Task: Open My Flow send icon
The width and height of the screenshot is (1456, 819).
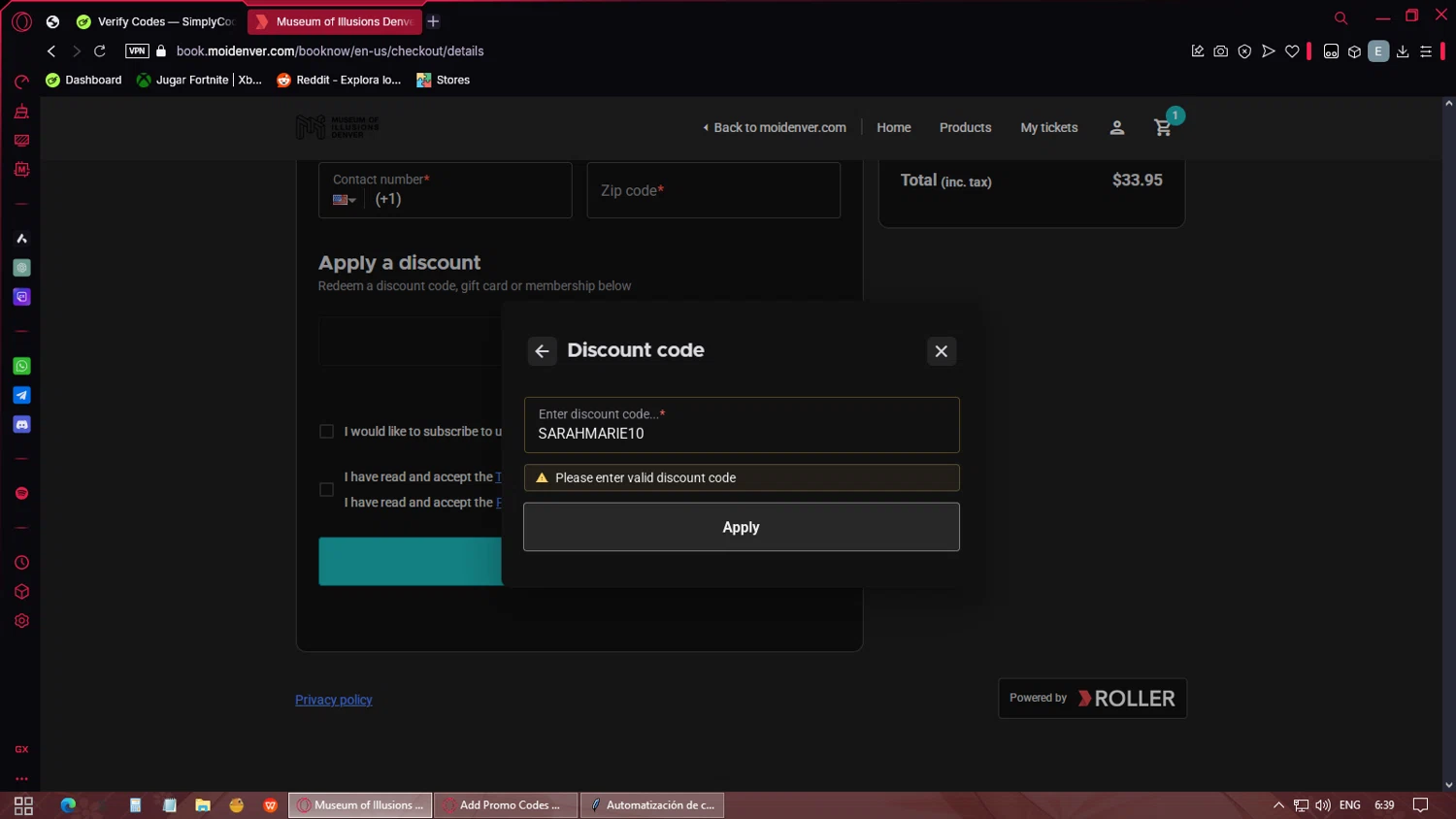Action: [1268, 51]
